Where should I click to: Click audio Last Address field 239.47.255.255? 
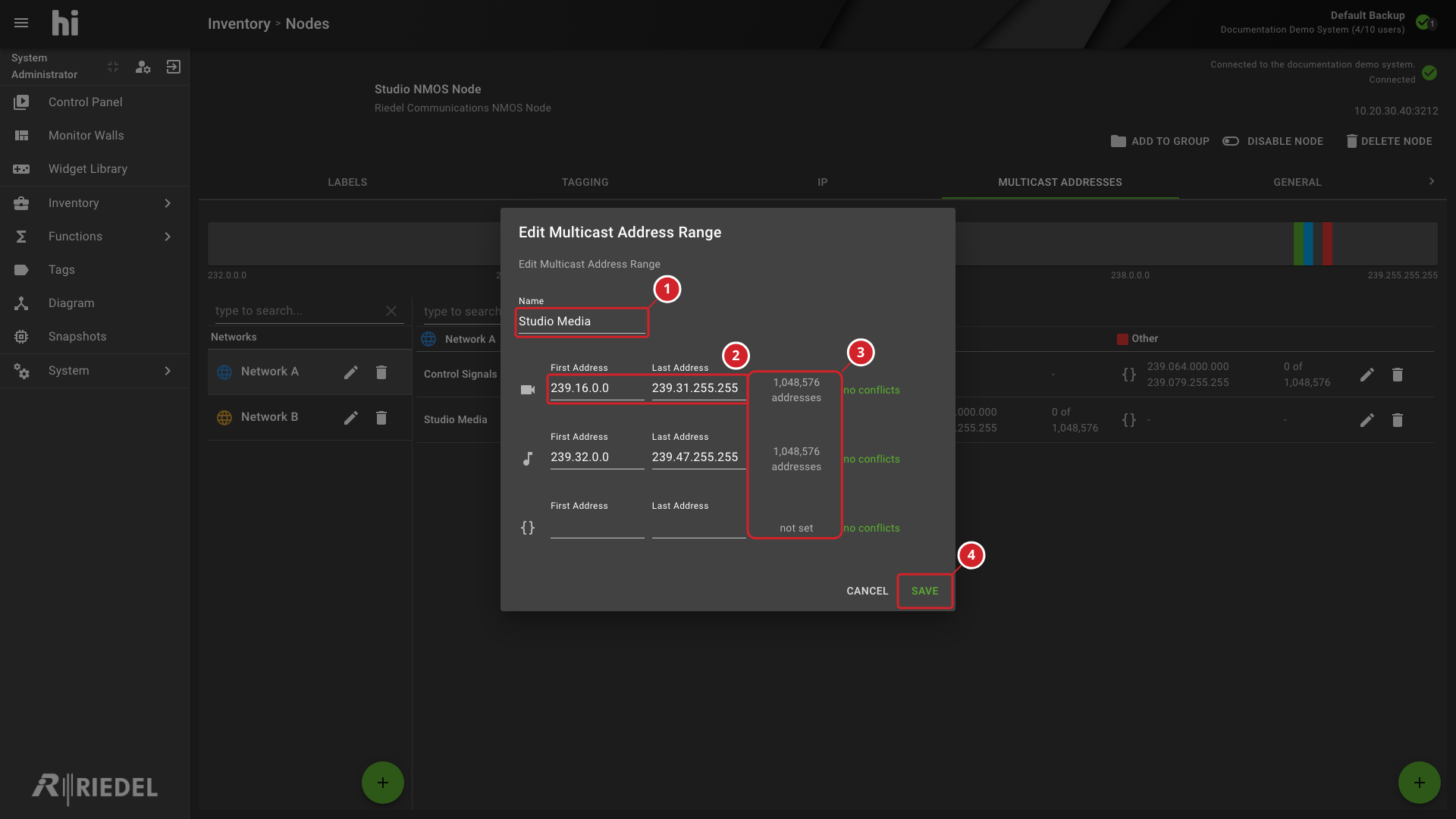point(698,457)
